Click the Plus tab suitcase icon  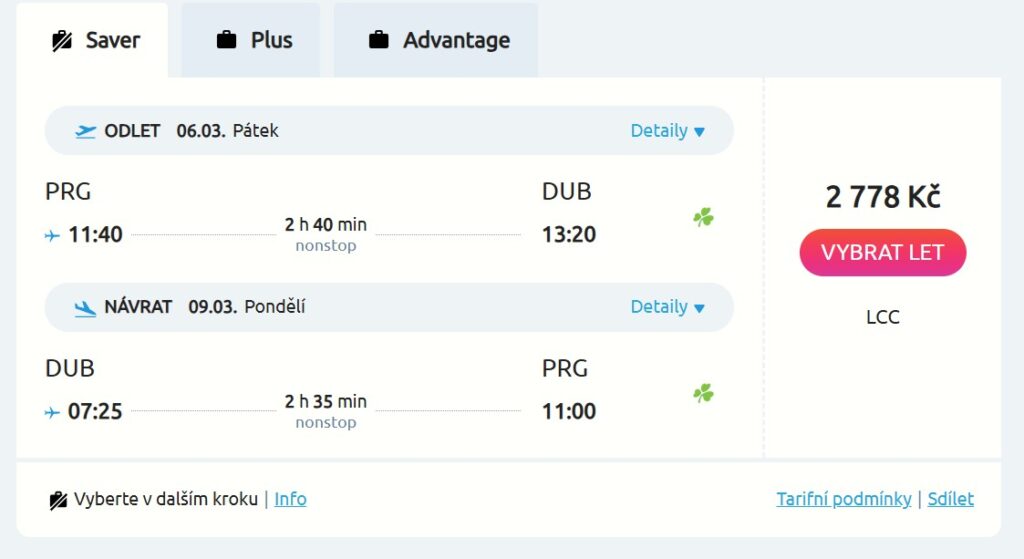227,41
